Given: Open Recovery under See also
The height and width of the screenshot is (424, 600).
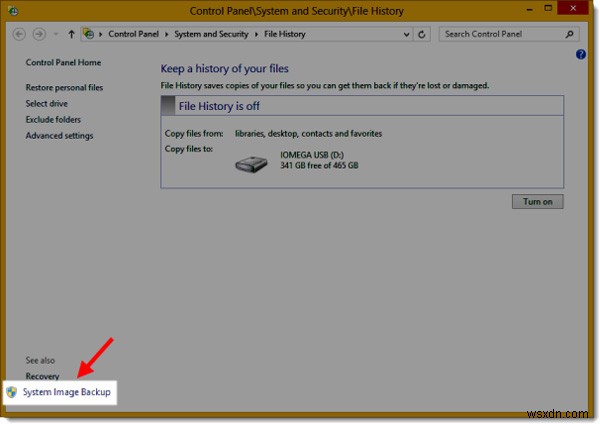Looking at the screenshot, I should click(42, 376).
